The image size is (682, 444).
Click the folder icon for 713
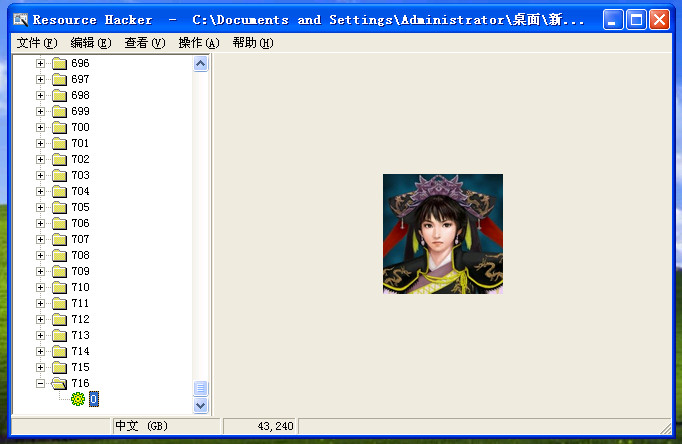tap(60, 336)
